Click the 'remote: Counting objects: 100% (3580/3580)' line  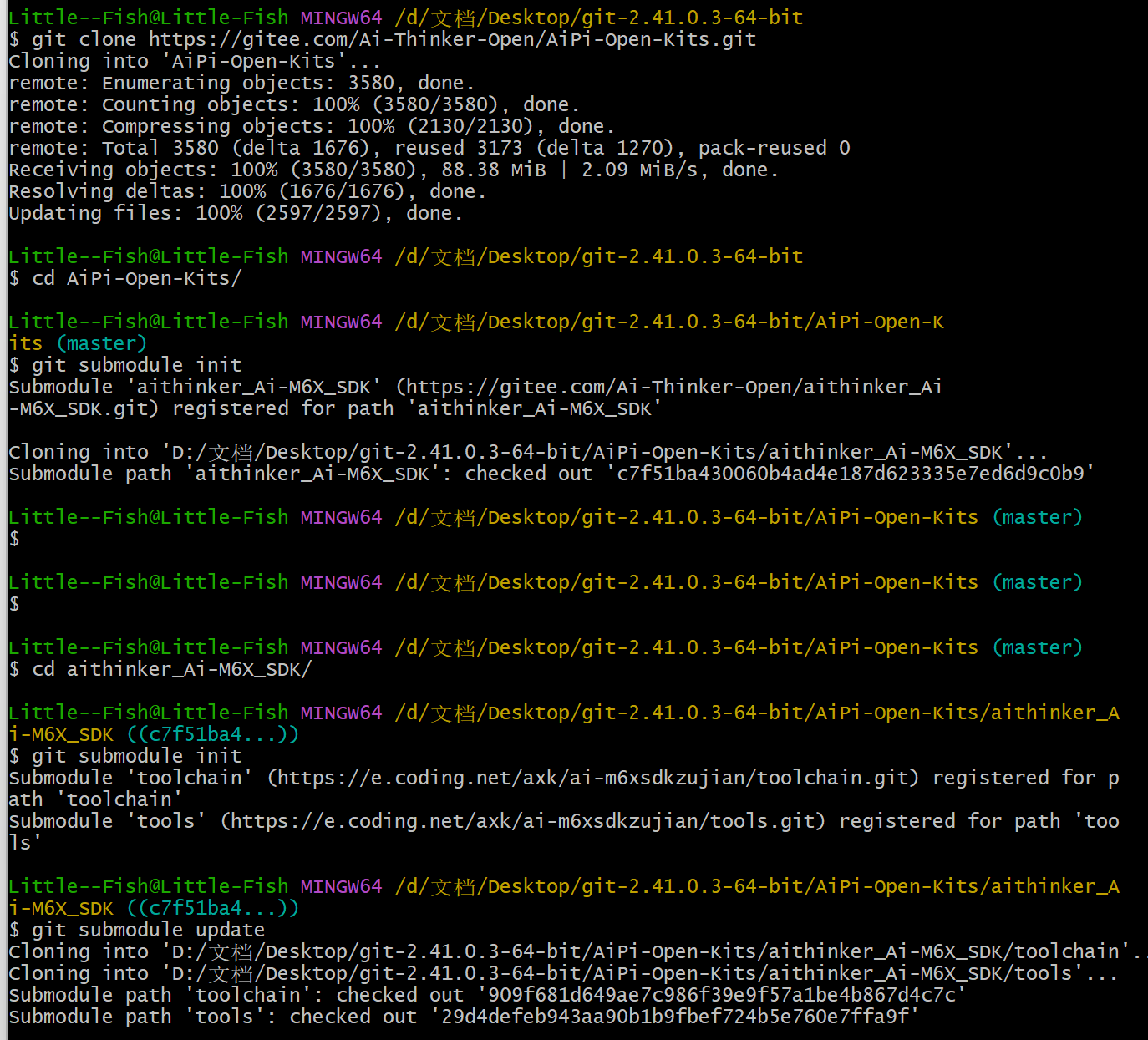(x=294, y=104)
